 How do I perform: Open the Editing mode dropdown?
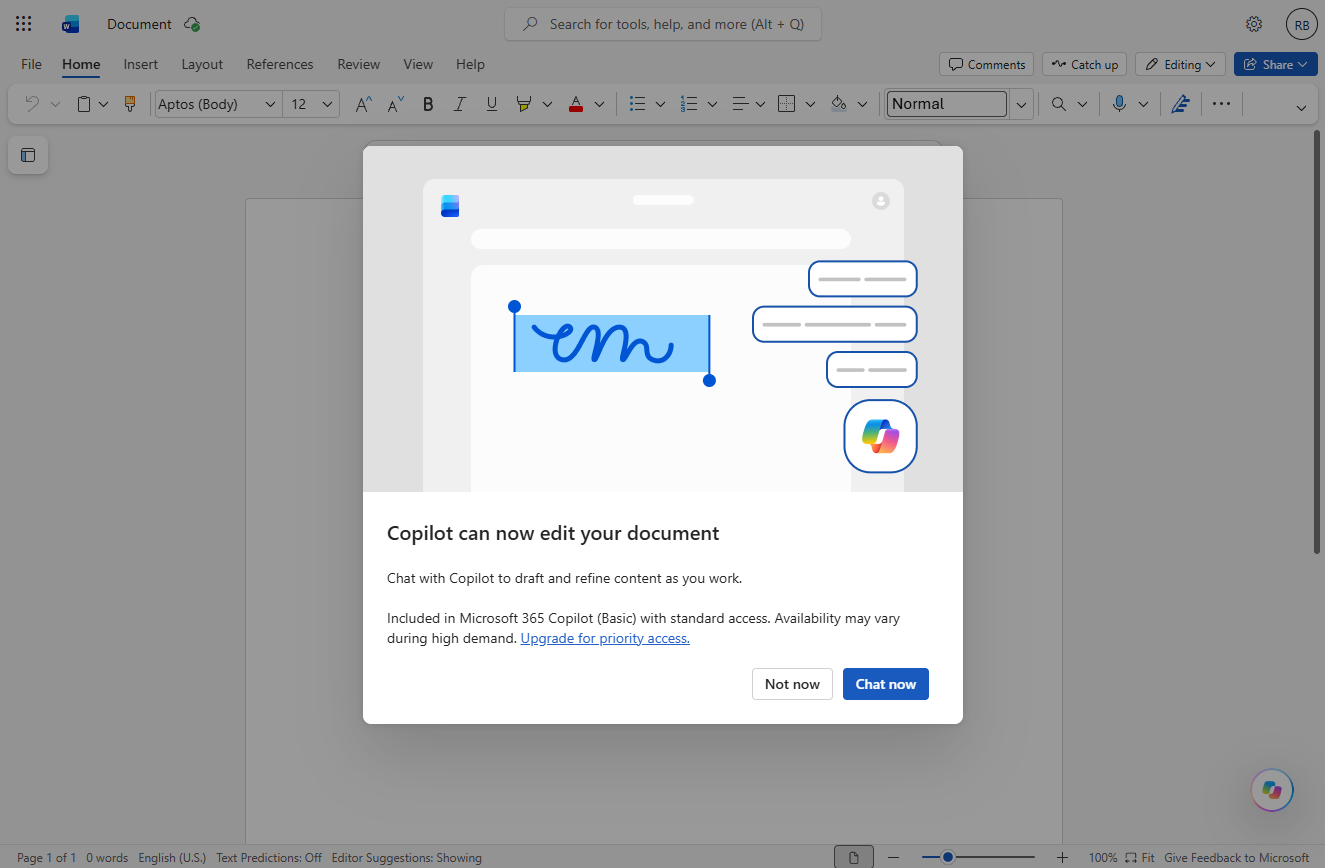[x=1181, y=64]
